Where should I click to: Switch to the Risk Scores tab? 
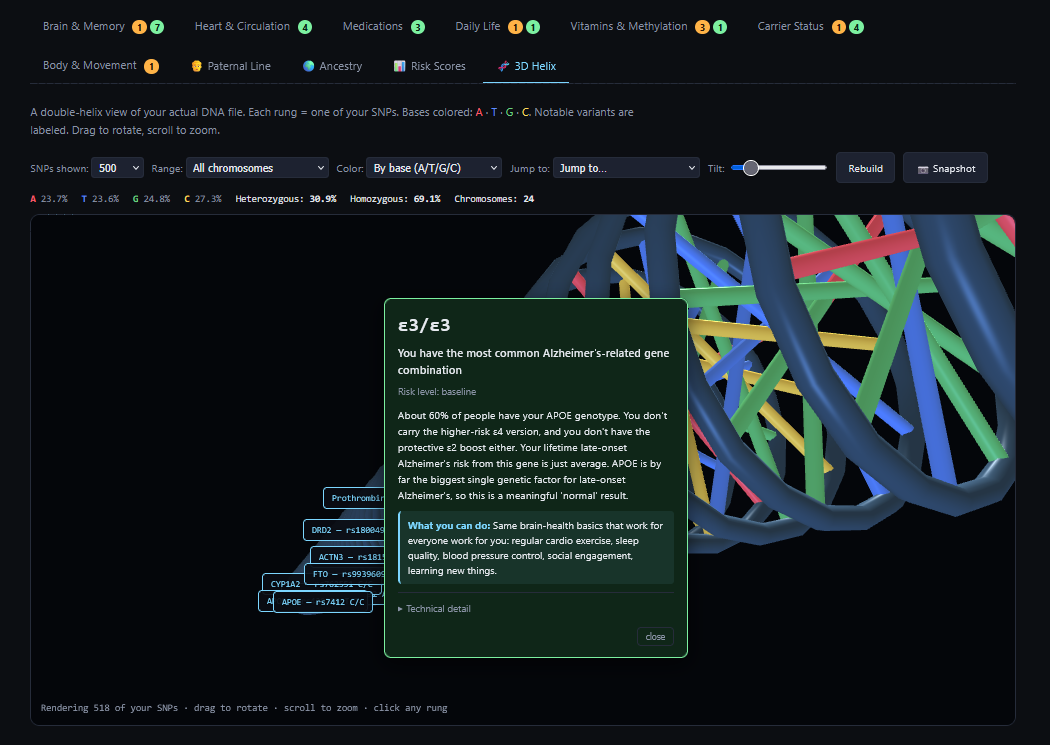coord(429,66)
